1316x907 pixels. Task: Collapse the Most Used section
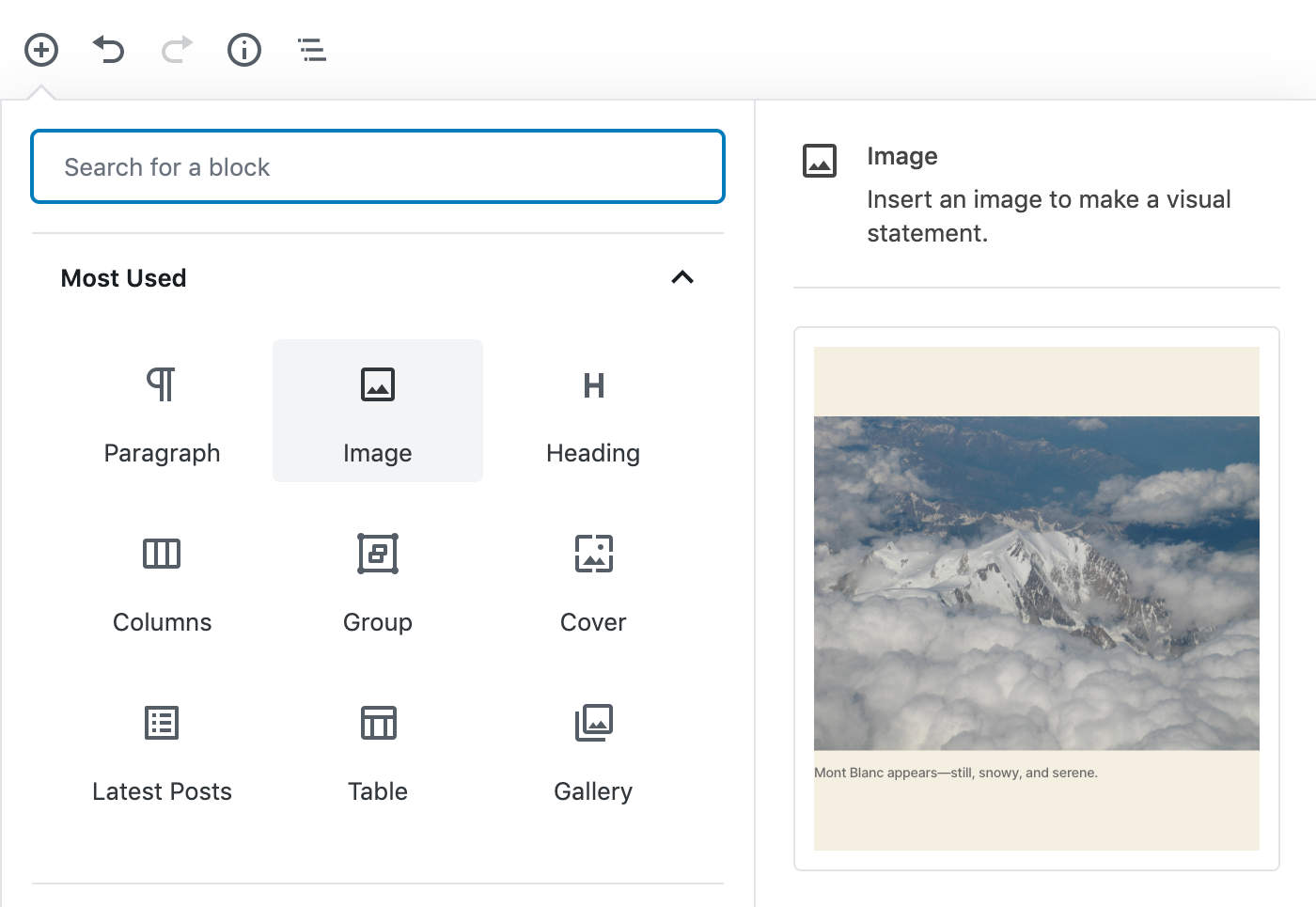[682, 278]
